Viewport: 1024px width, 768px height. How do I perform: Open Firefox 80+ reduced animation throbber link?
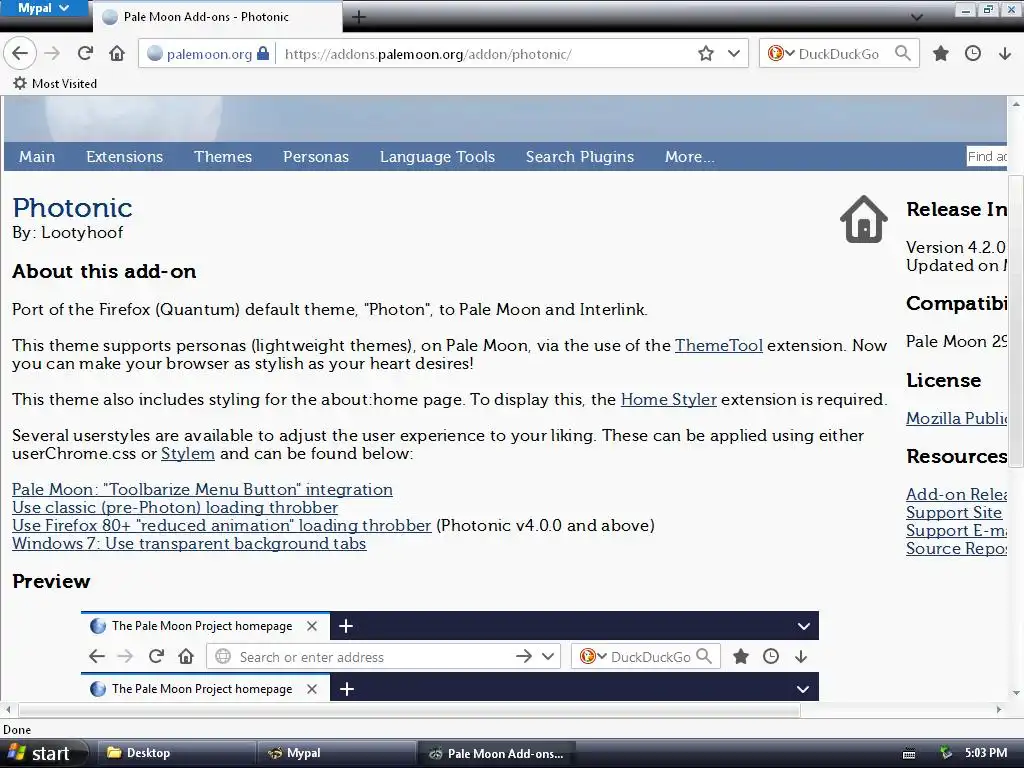click(x=221, y=526)
